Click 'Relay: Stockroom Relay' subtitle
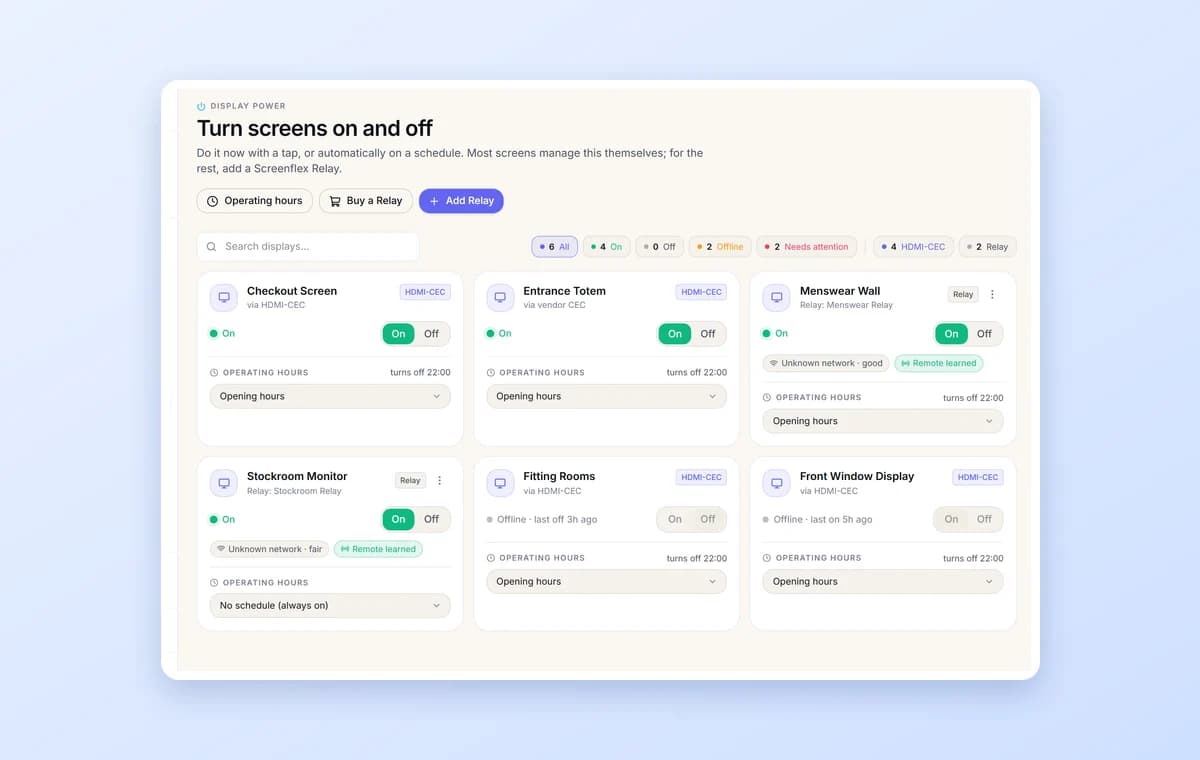This screenshot has width=1200, height=760. coord(294,491)
